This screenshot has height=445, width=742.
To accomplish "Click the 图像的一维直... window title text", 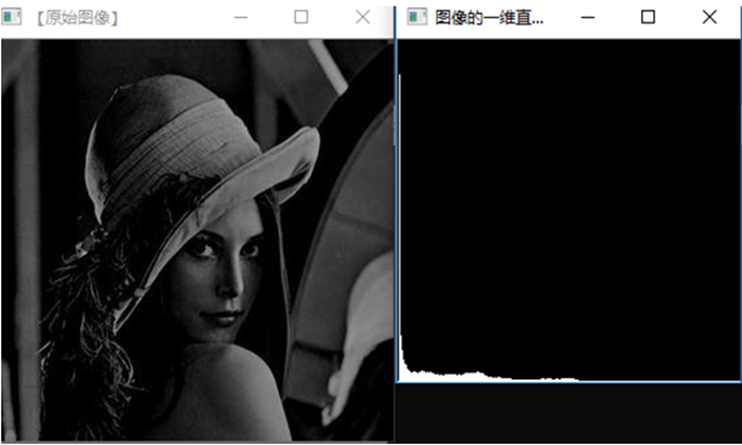I will pos(489,18).
